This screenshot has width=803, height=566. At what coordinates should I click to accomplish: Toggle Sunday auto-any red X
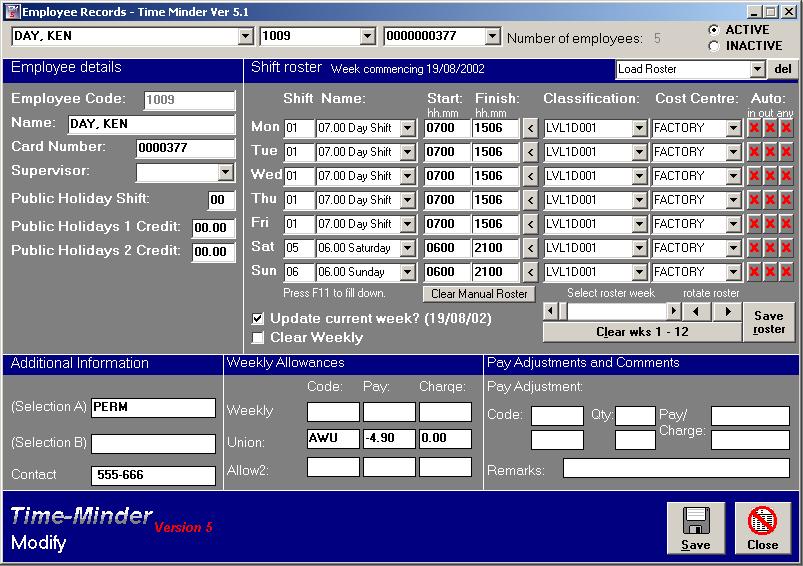point(786,272)
